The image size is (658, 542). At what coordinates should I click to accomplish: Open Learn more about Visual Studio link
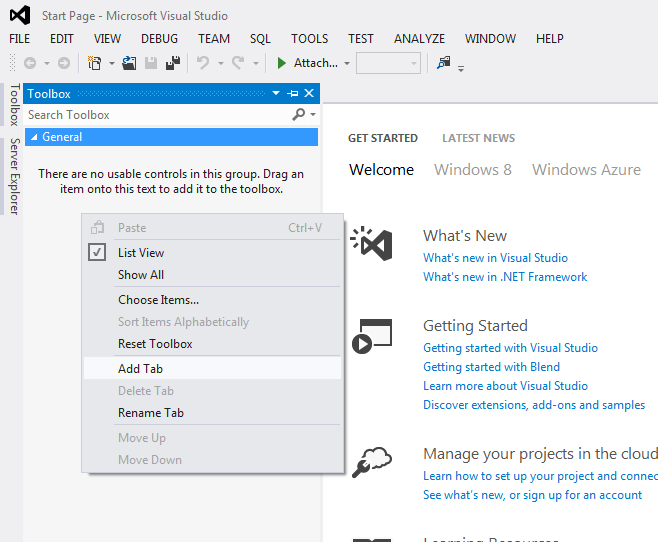pos(505,386)
